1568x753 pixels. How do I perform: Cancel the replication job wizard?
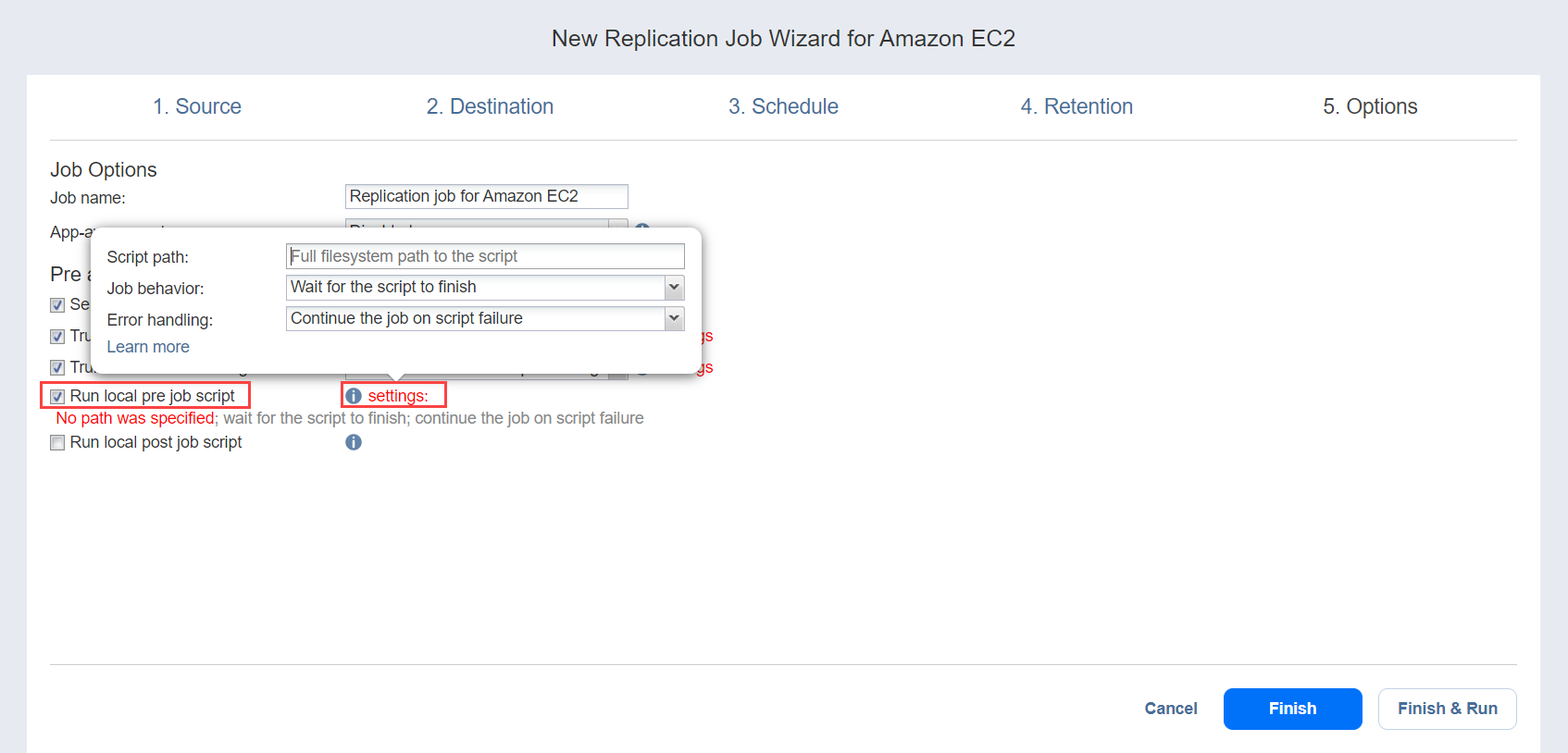click(1171, 709)
